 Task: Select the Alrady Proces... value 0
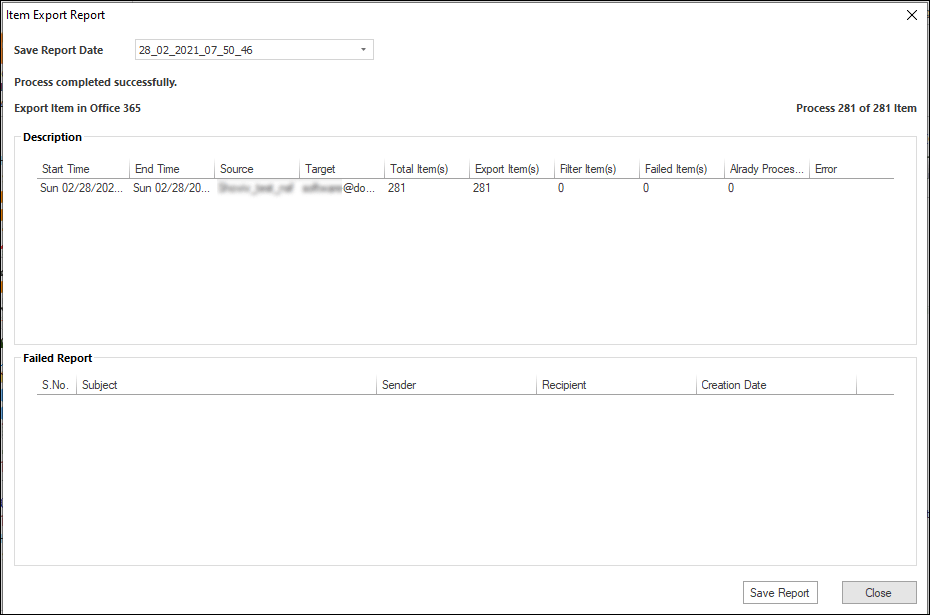731,188
